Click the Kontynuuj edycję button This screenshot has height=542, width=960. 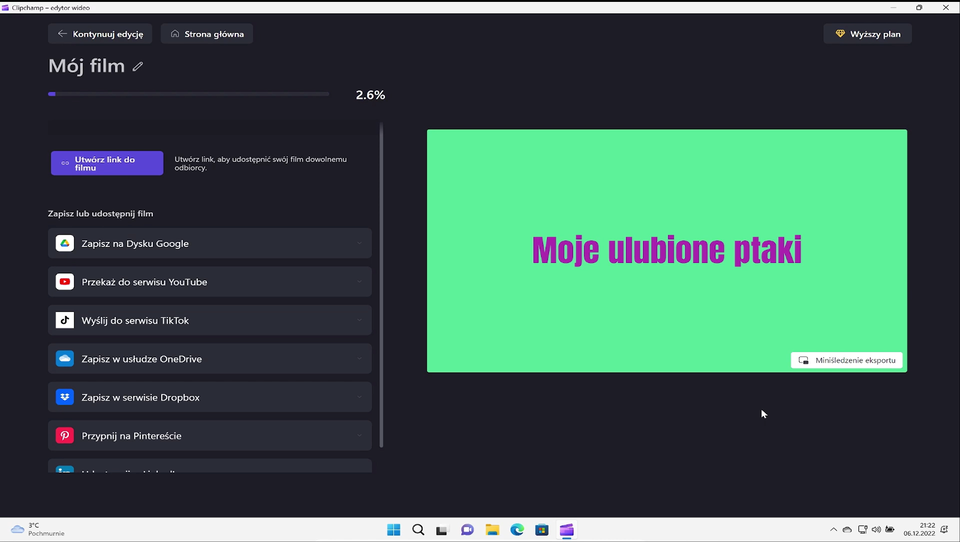tap(100, 34)
